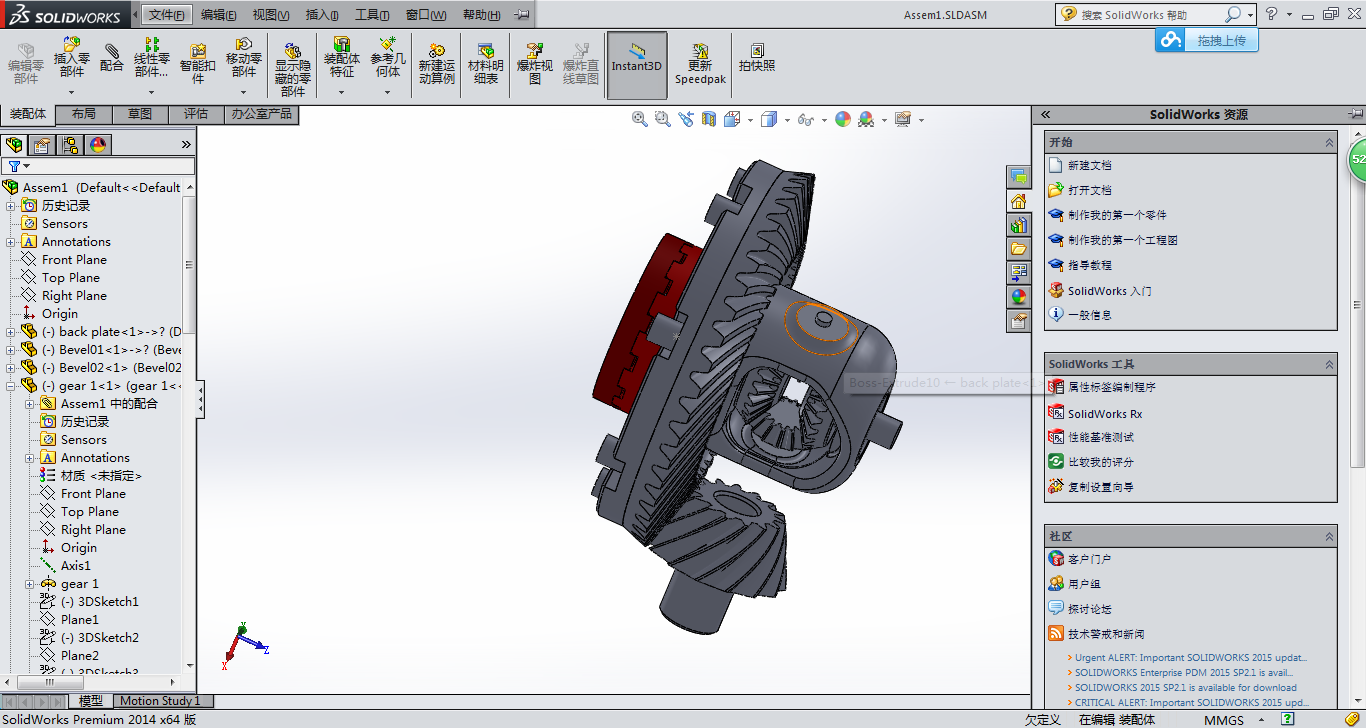Start 新建运动算例 (New Motion Study)
This screenshot has width=1366, height=728.
tap(437, 64)
